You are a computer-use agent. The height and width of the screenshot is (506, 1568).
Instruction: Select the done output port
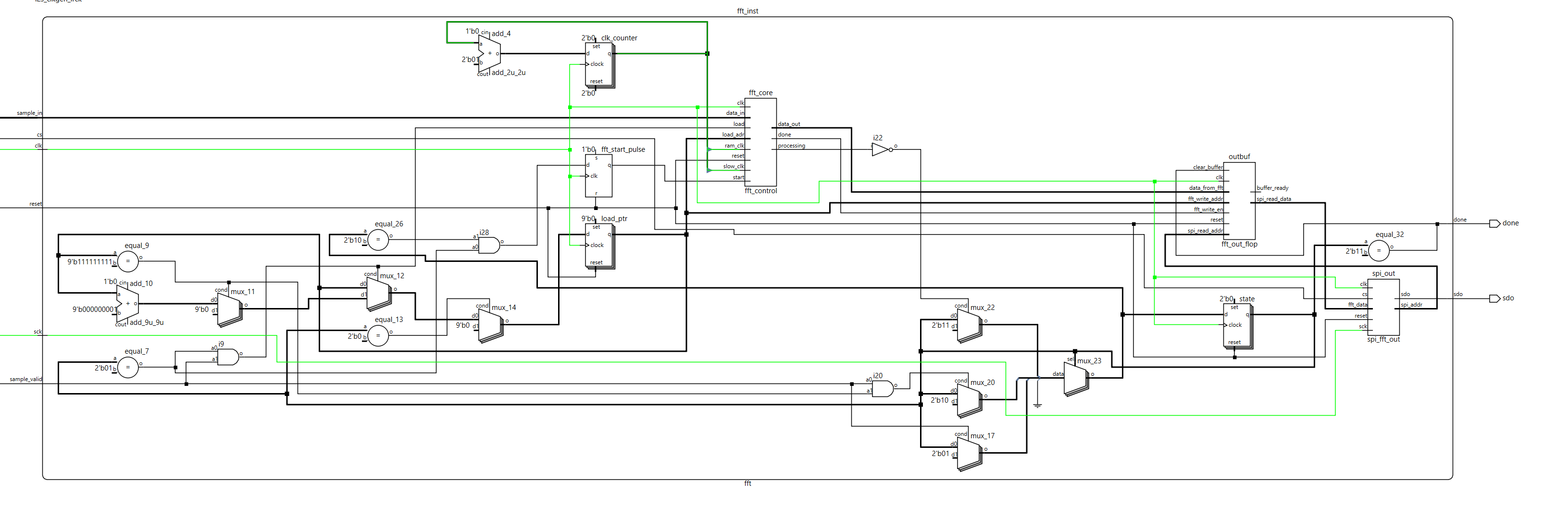click(1494, 224)
